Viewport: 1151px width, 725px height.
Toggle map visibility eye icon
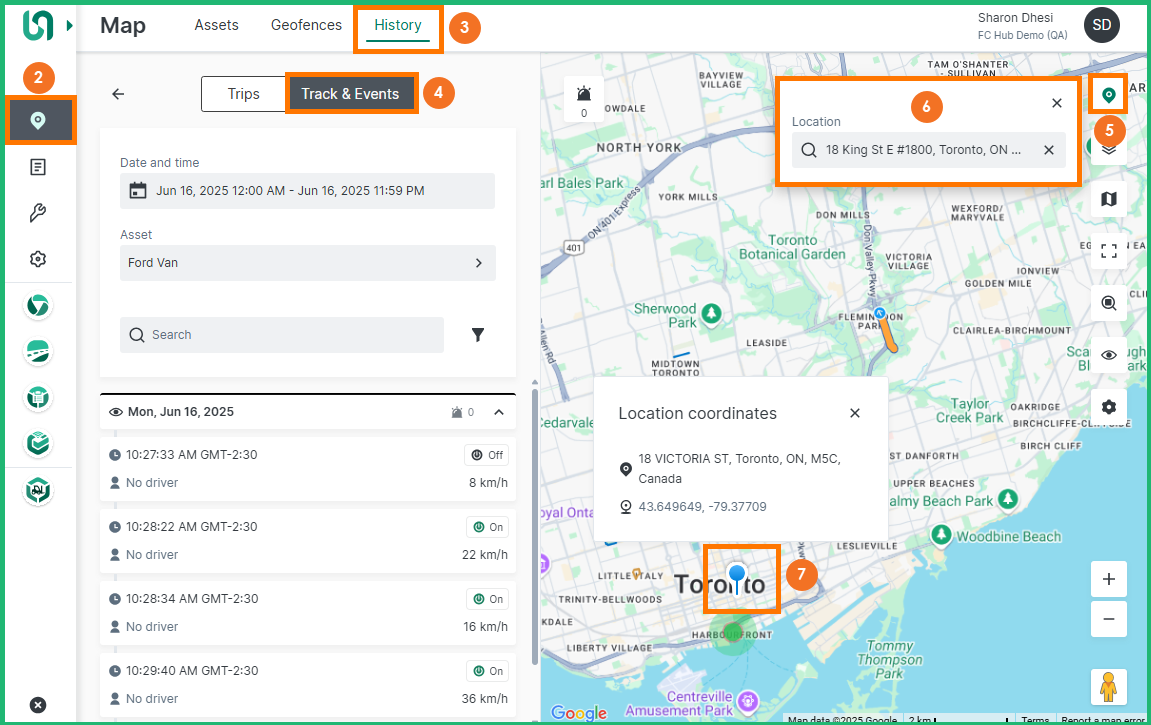point(1108,355)
